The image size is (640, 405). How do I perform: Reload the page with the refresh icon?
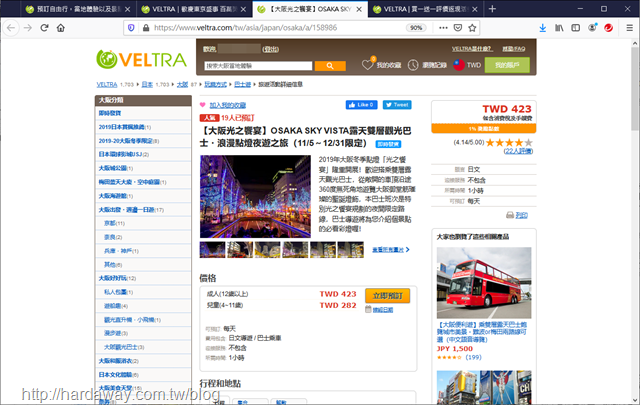tap(44, 28)
